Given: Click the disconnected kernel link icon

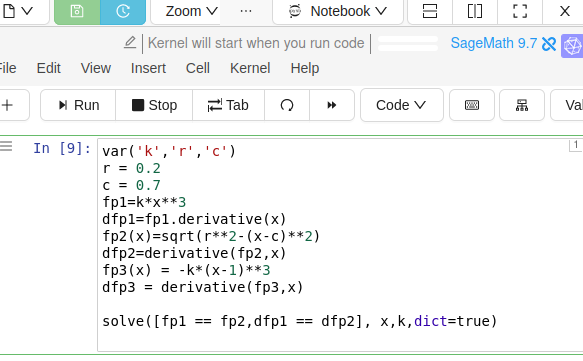Looking at the screenshot, I should [x=549, y=44].
